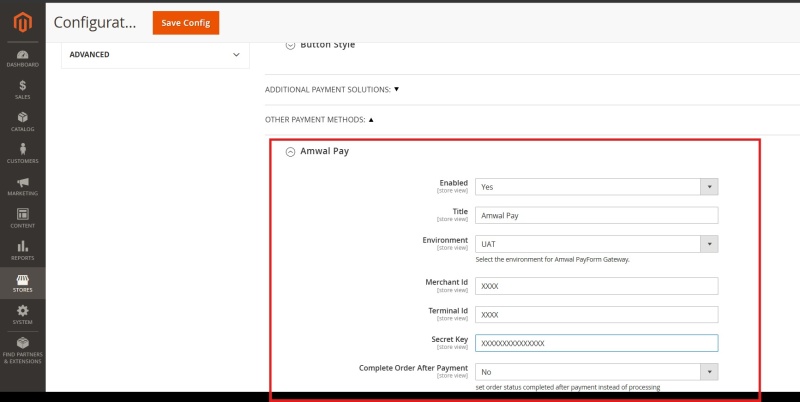The height and width of the screenshot is (402, 800).
Task: Collapse Other Payment Methods section
Action: [319, 119]
